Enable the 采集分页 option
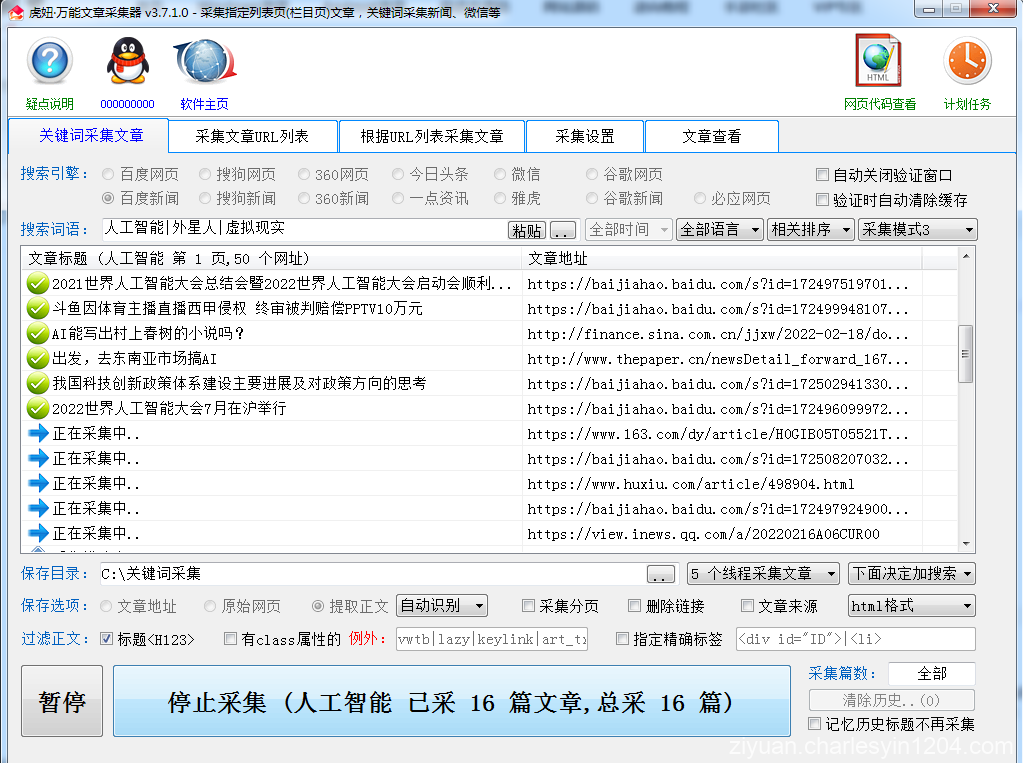This screenshot has height=763, width=1023. [527, 605]
